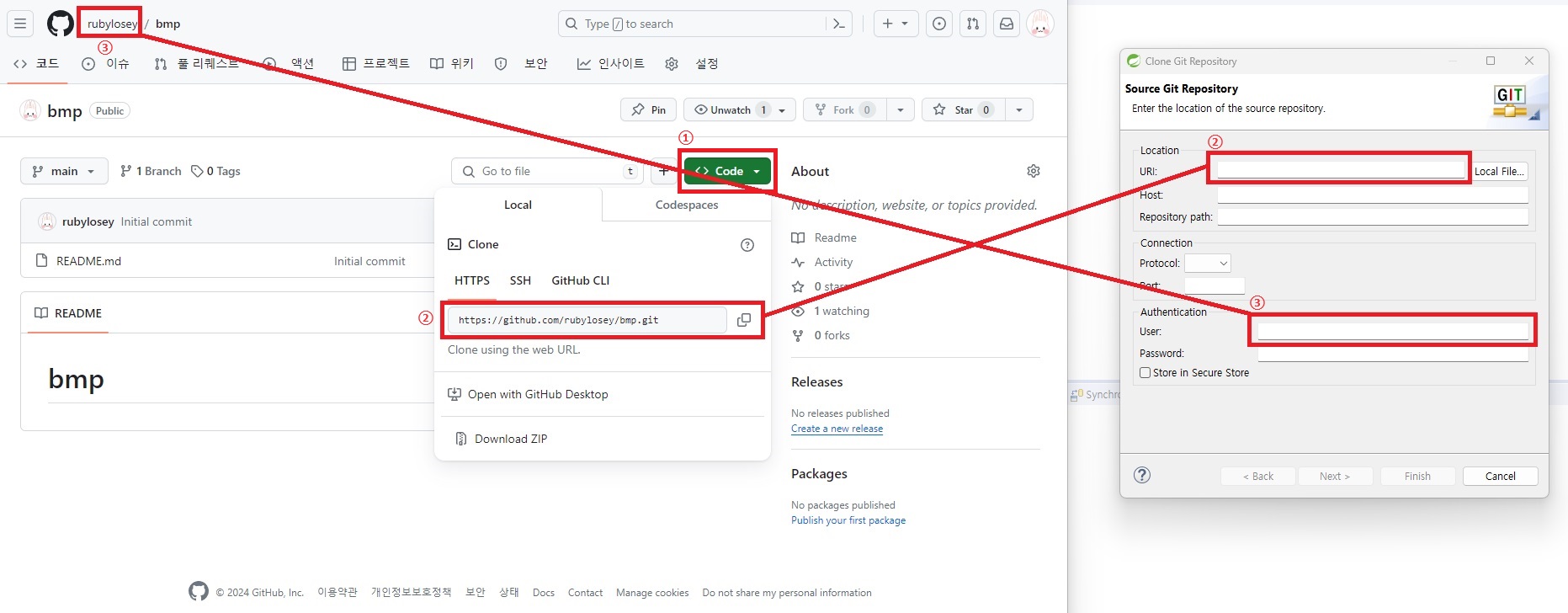This screenshot has width=1568, height=613.
Task: Star the bmp repository
Action: pyautogui.click(x=964, y=109)
